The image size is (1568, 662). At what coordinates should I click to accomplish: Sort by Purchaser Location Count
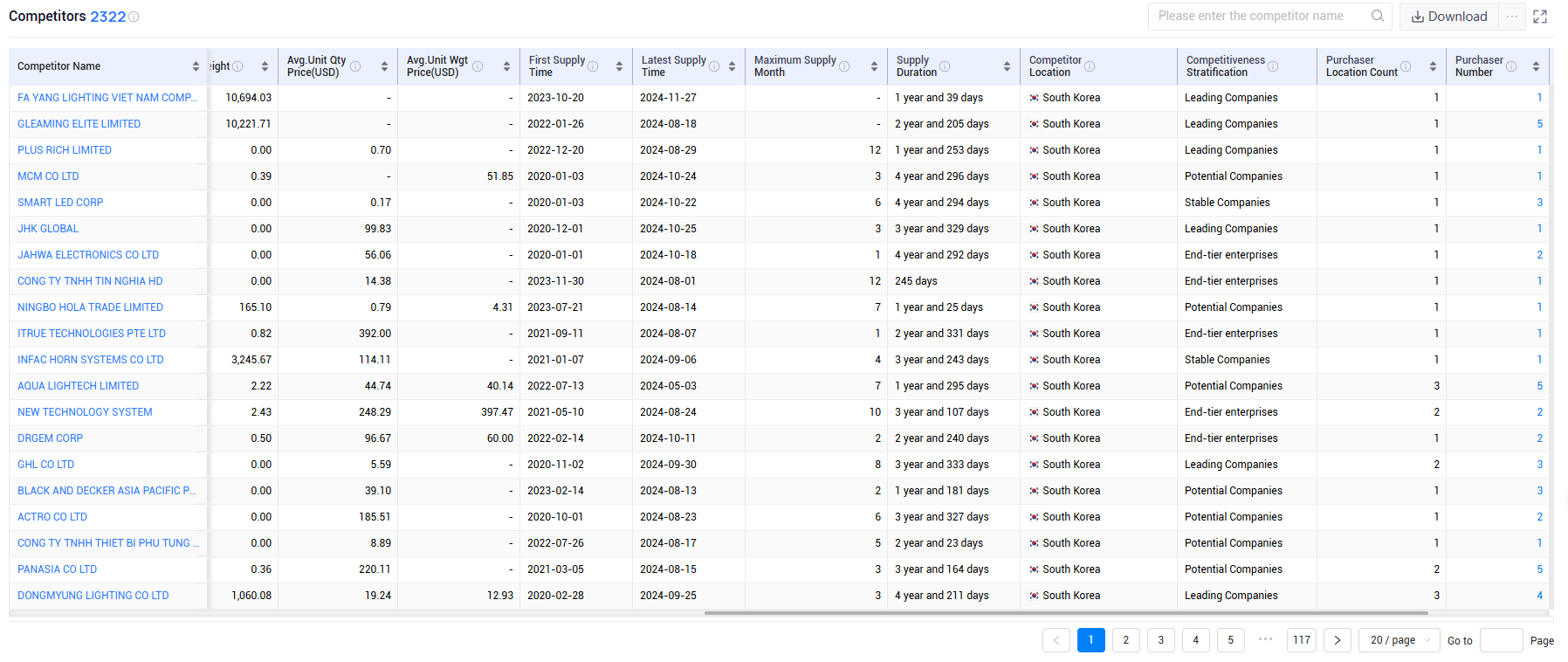(1433, 66)
